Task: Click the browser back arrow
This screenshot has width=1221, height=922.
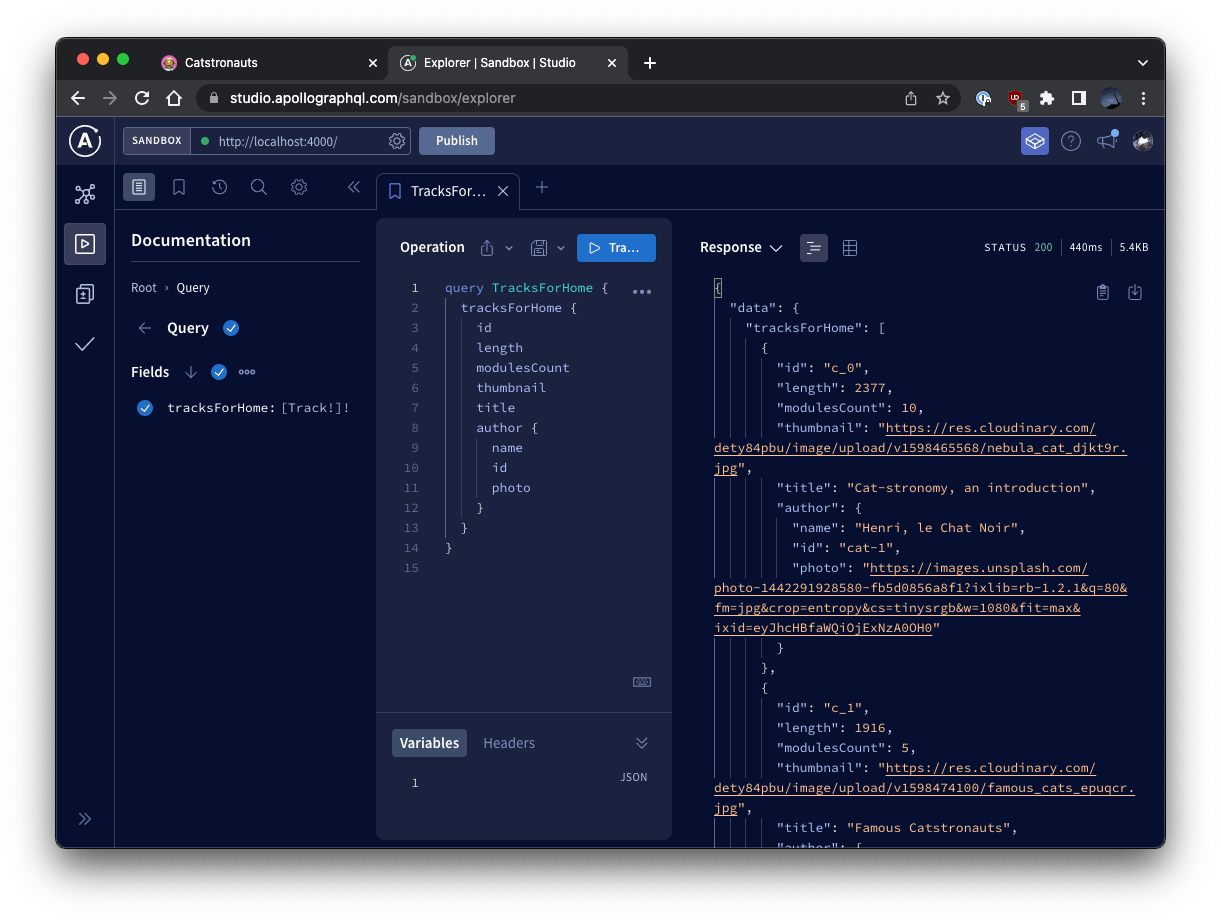Action: click(x=78, y=98)
